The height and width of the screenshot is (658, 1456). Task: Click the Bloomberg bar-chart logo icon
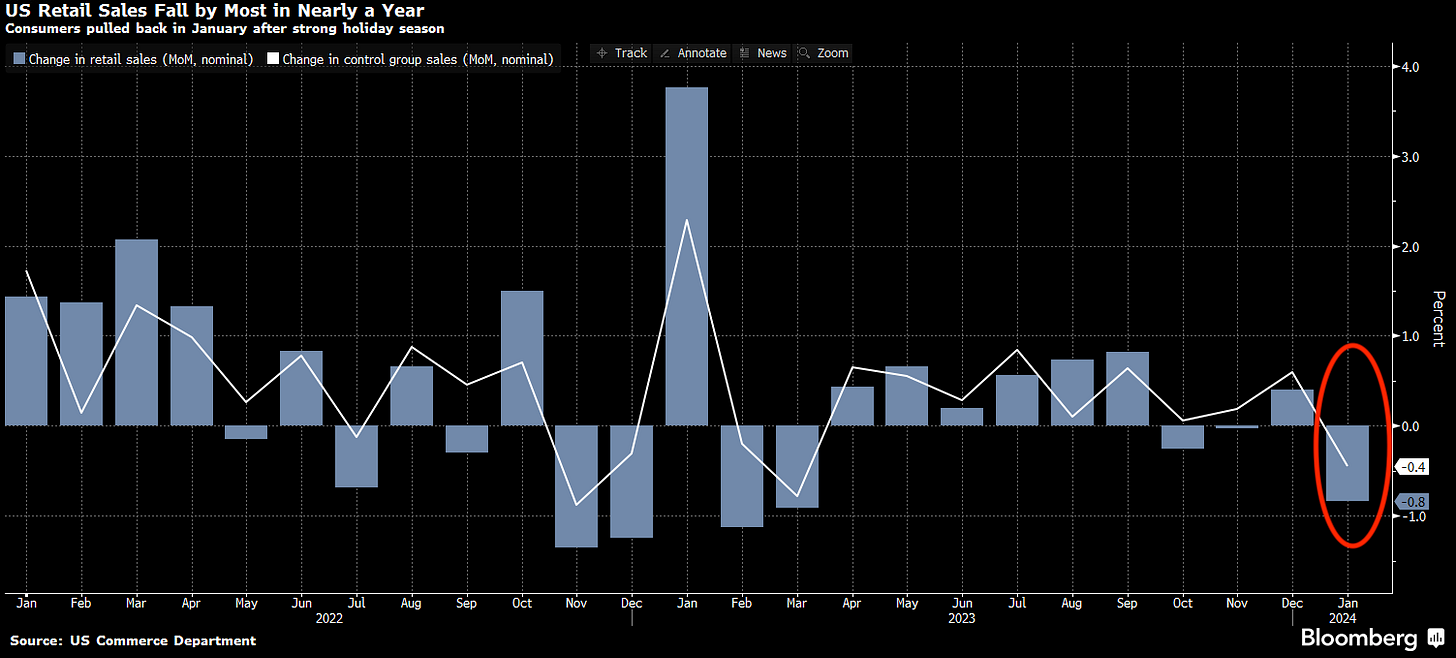pyautogui.click(x=1437, y=638)
